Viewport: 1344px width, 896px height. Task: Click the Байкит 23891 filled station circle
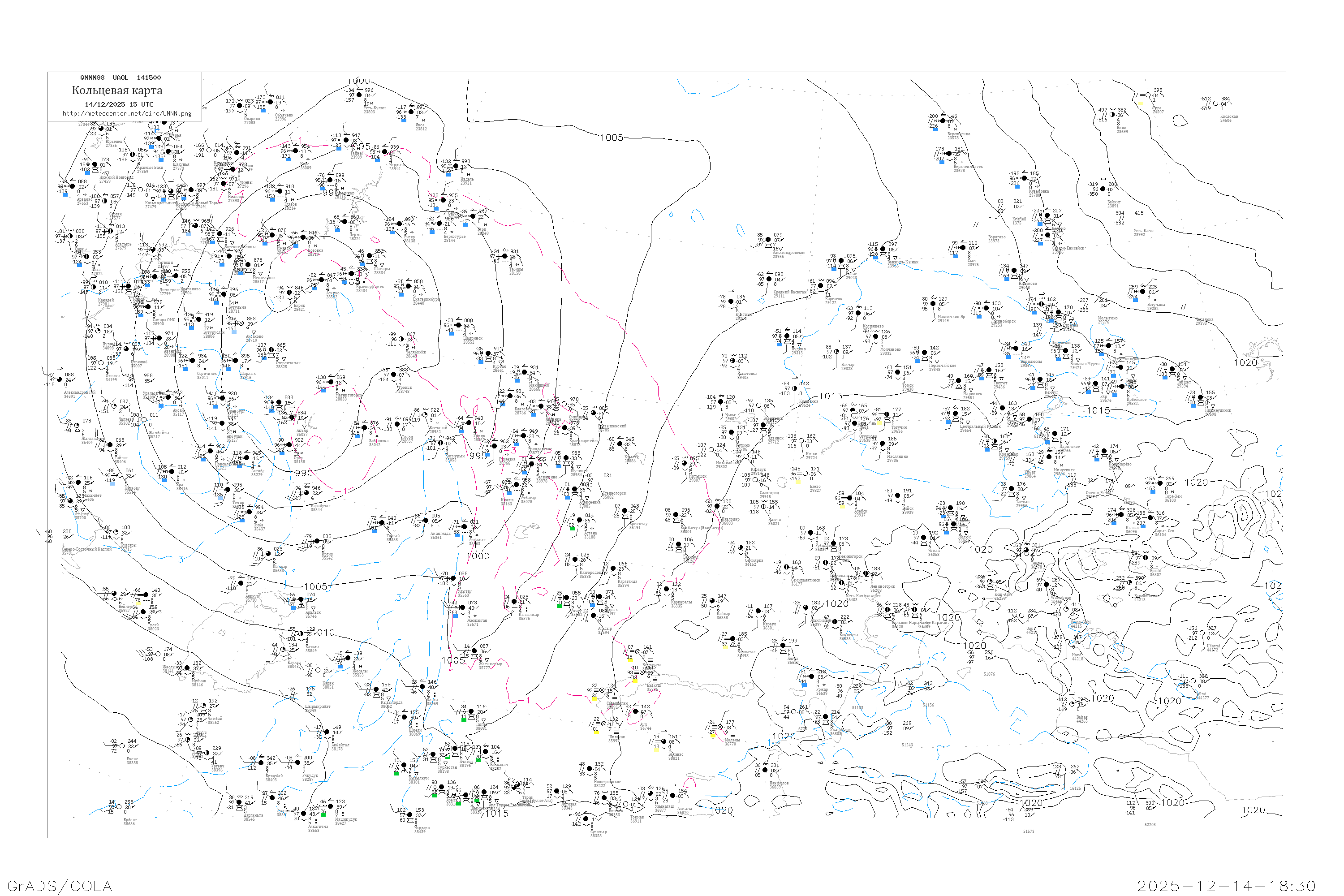[1102, 189]
